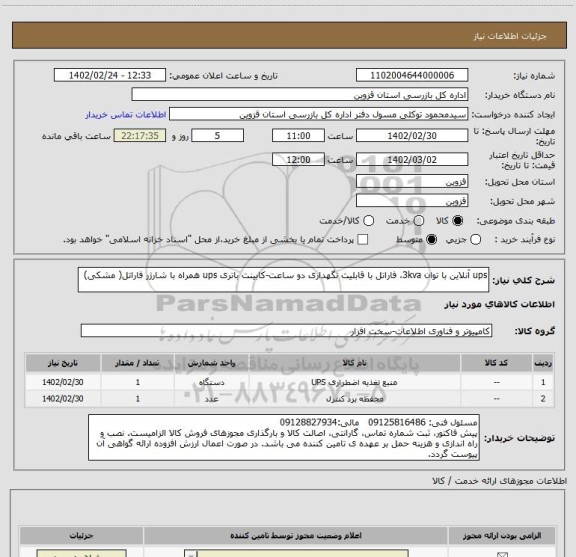Click the تعداد / مقدار column header
Viewport: 576px width, 557px height.
point(137,363)
